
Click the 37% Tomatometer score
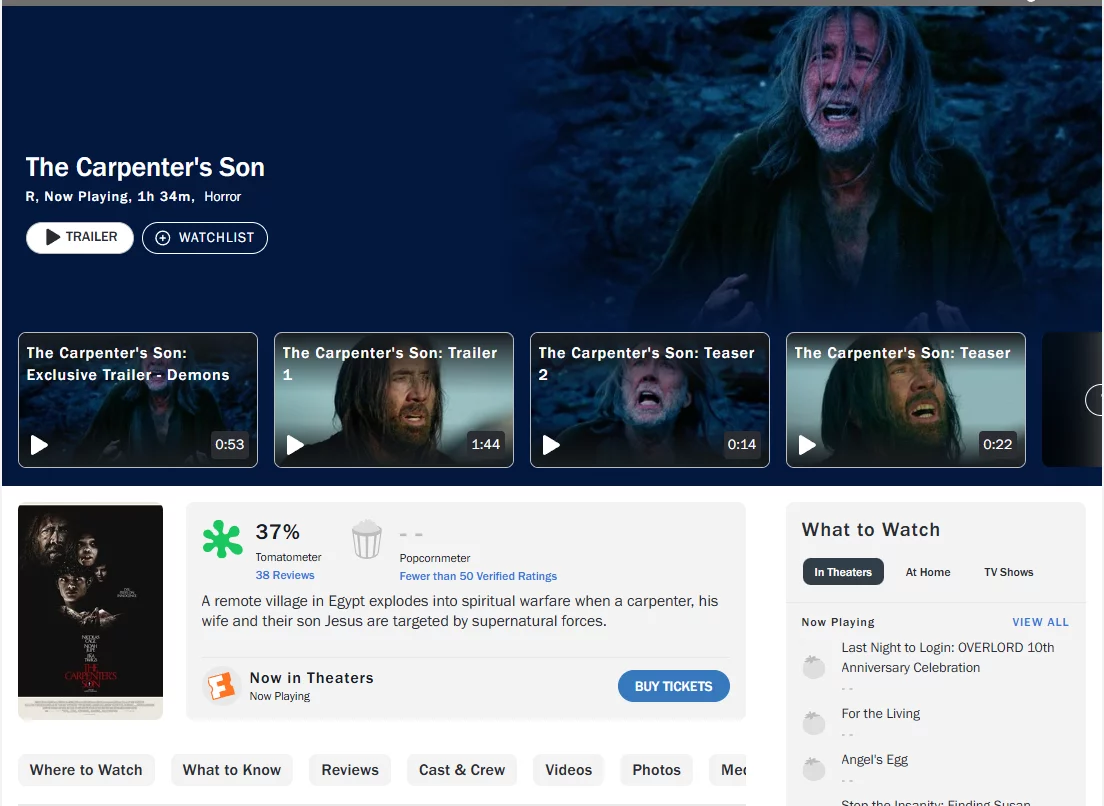(x=277, y=531)
